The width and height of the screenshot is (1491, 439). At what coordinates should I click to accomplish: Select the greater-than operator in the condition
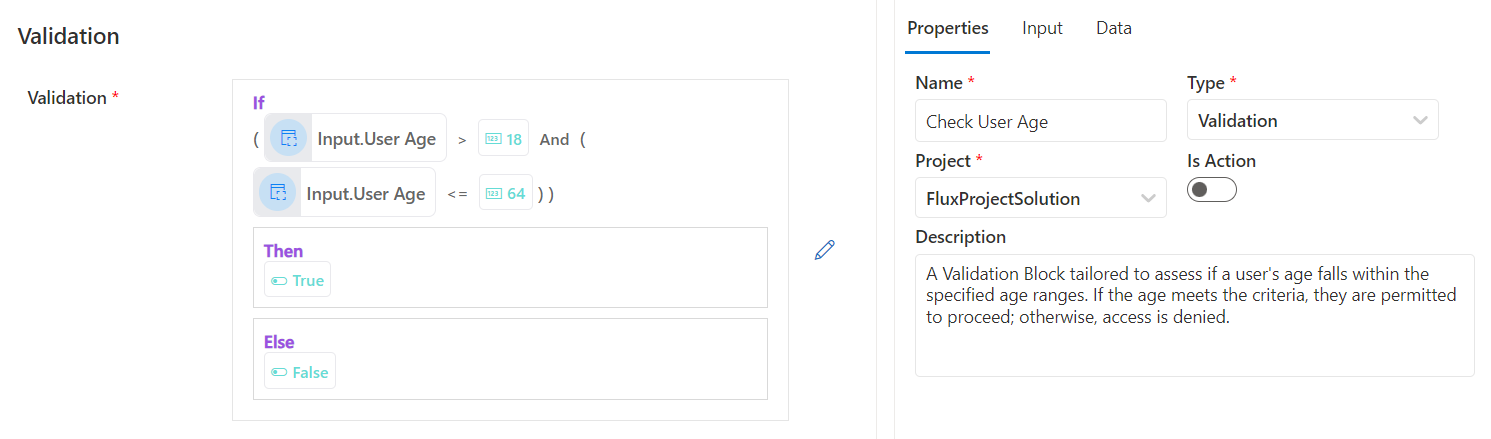pos(462,140)
